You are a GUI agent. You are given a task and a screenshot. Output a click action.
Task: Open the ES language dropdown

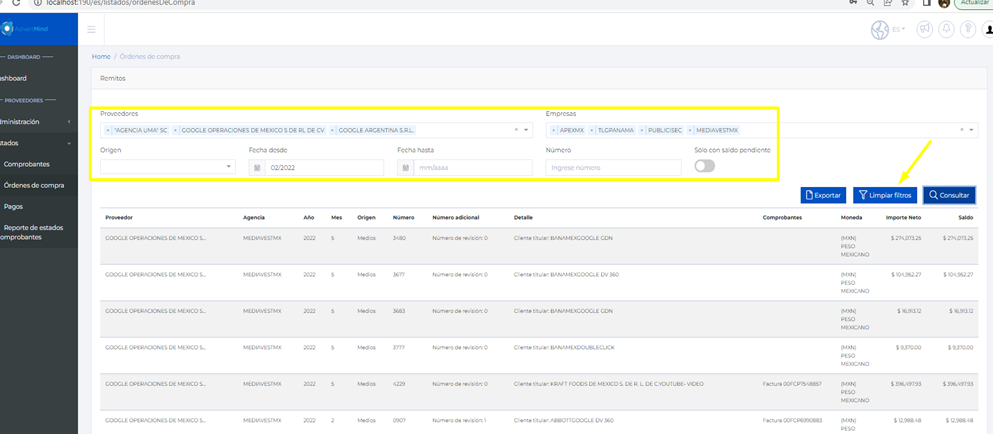tap(899, 29)
